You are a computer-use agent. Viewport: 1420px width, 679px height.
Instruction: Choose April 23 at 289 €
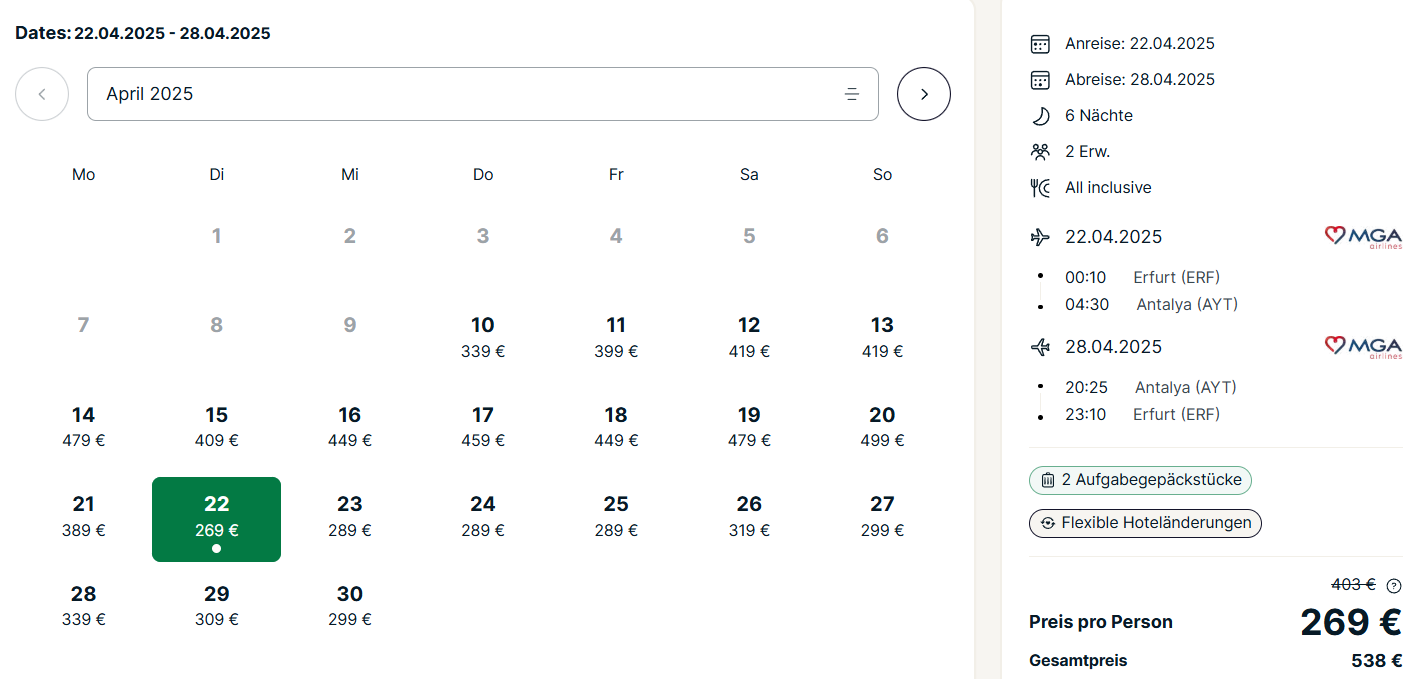click(x=350, y=516)
